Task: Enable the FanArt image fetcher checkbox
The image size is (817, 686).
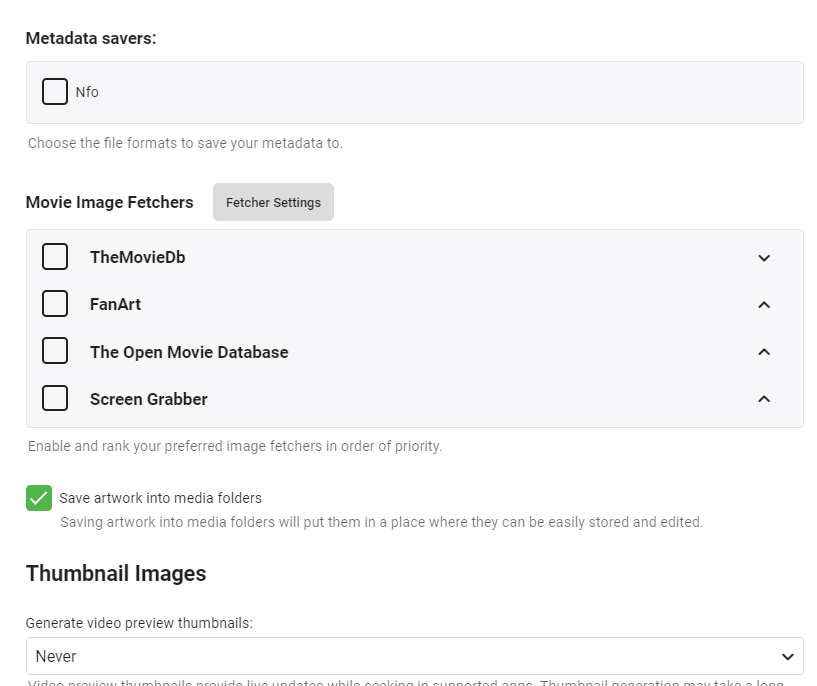Action: coord(55,304)
